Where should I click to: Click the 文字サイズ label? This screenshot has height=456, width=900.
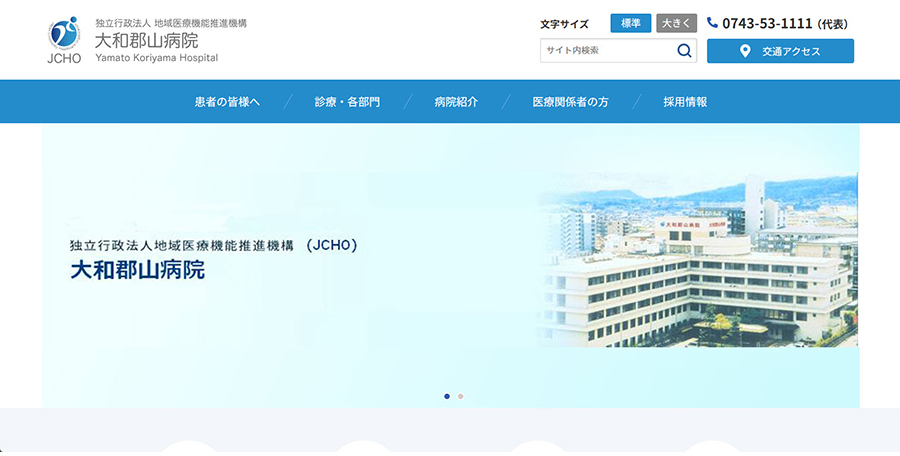pos(564,24)
